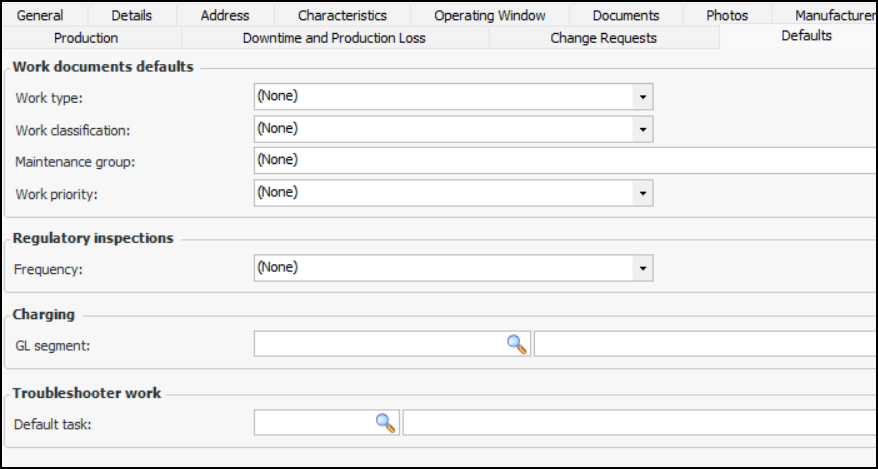View the Photos tab
878x469 pixels.
727,15
